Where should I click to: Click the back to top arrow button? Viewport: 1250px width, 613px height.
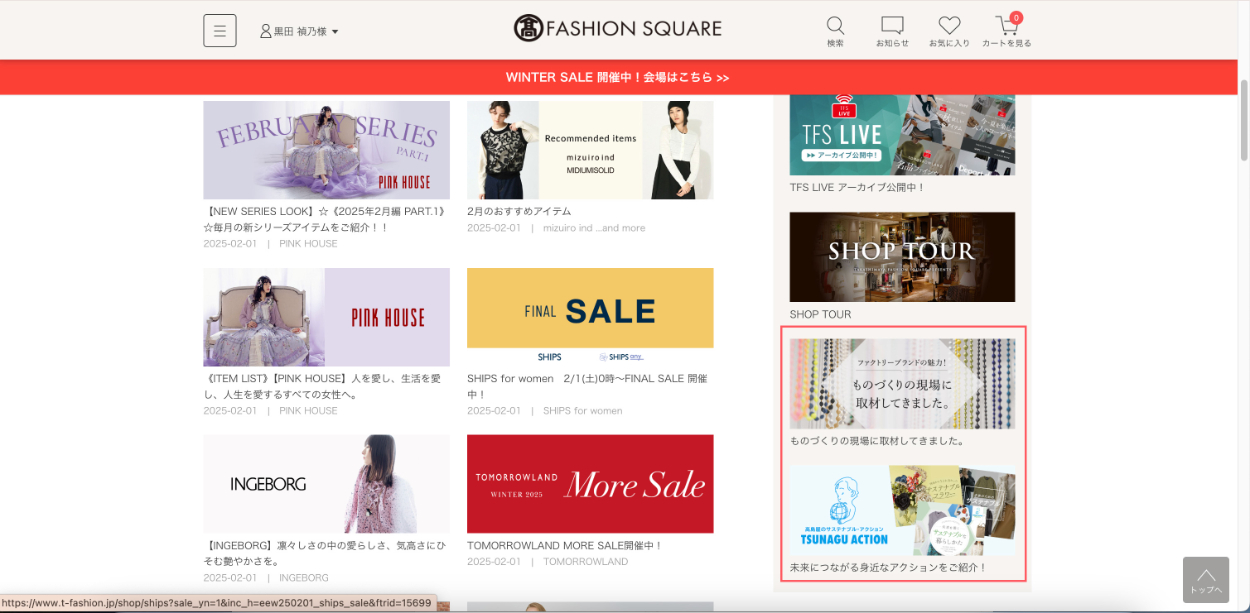1205,580
